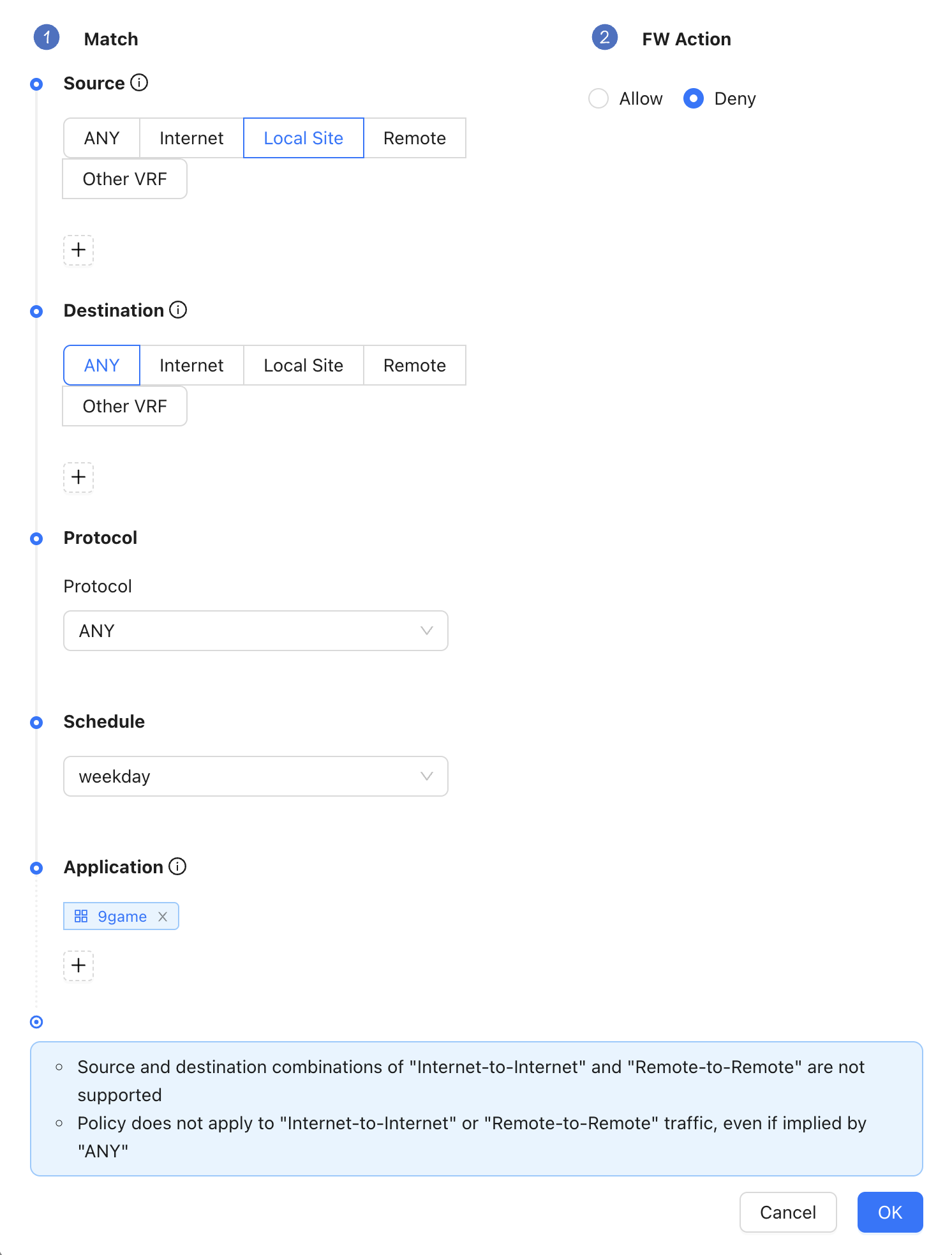Select Local Site under Destination

point(304,365)
